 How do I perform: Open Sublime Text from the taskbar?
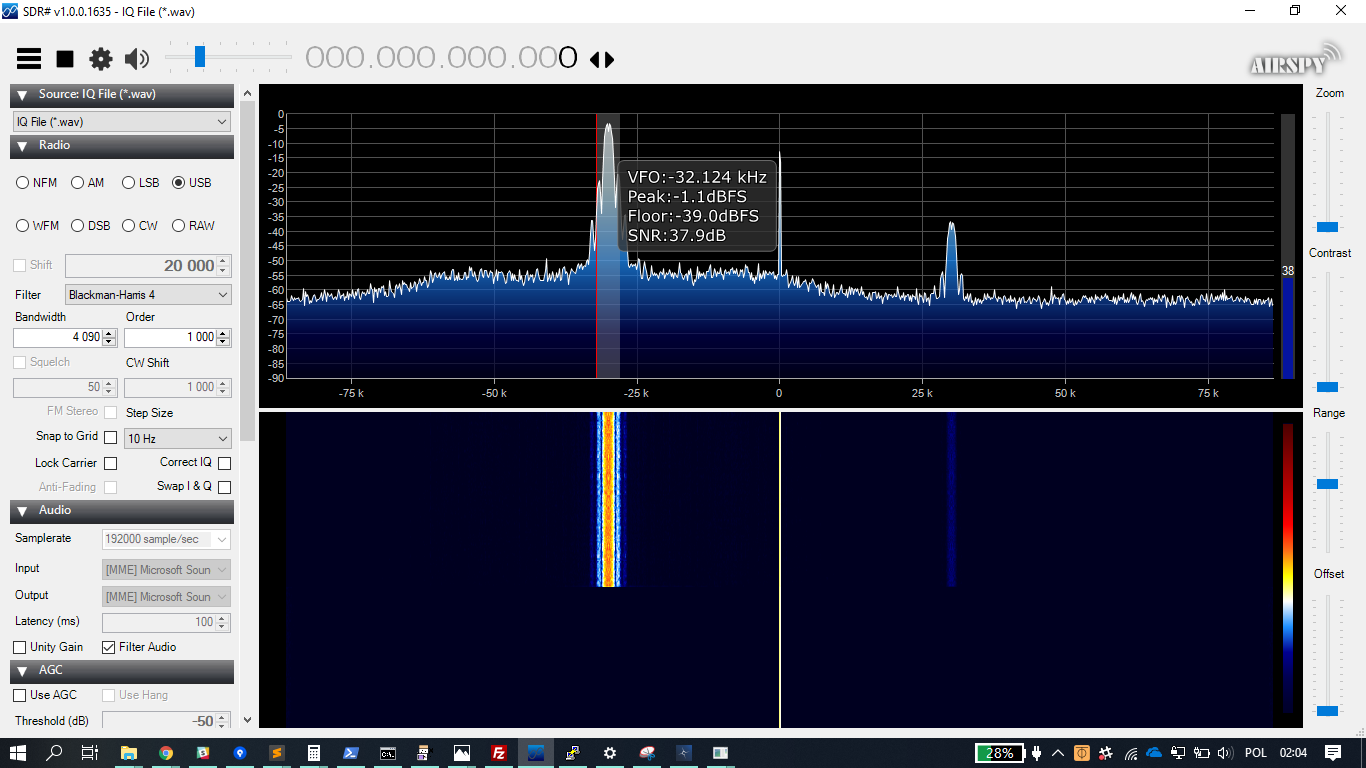coord(277,753)
